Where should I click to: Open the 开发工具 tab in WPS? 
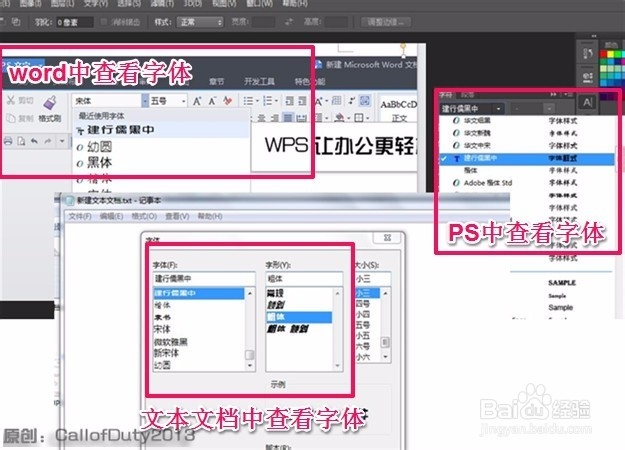click(259, 82)
